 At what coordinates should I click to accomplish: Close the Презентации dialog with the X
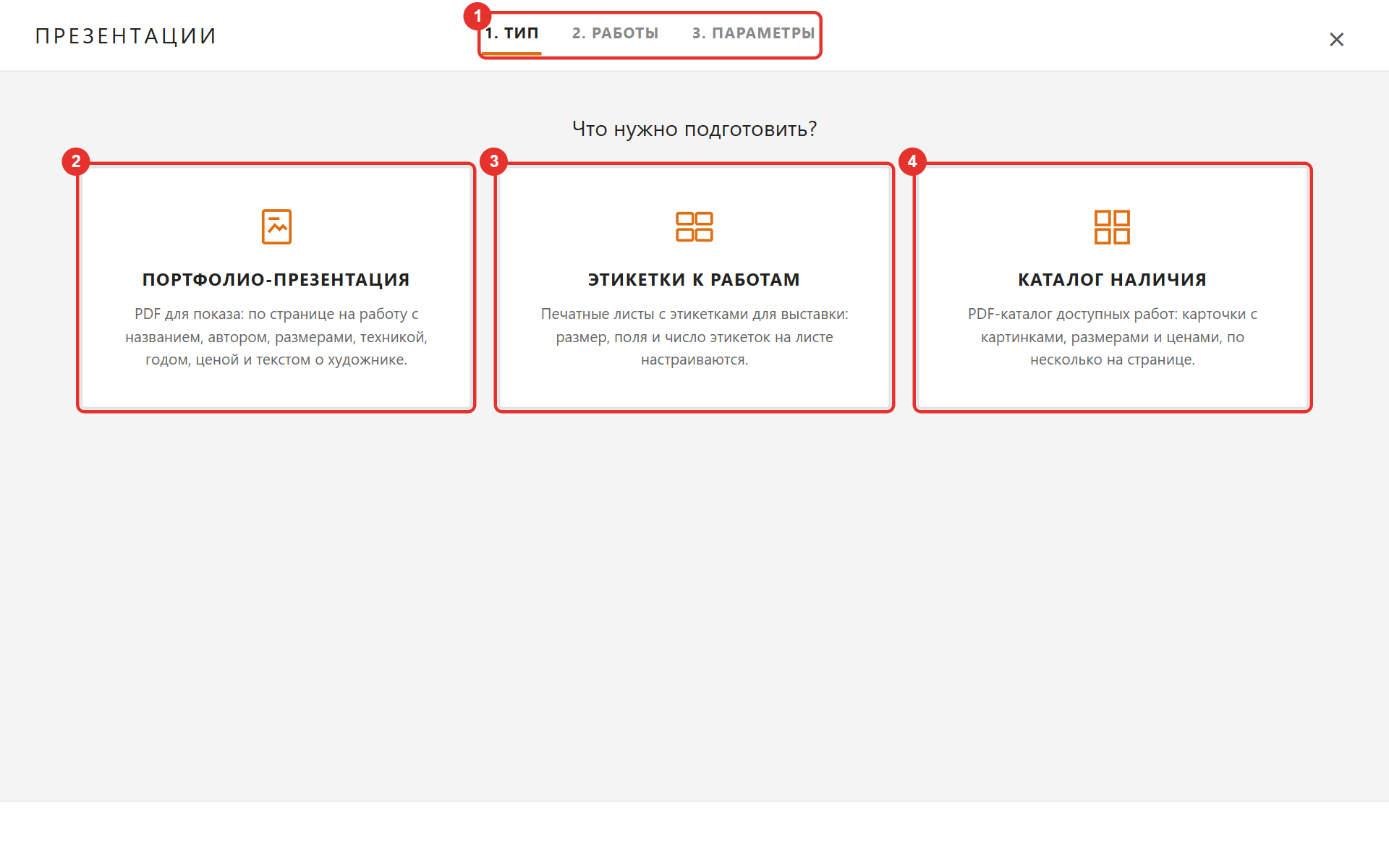point(1336,39)
